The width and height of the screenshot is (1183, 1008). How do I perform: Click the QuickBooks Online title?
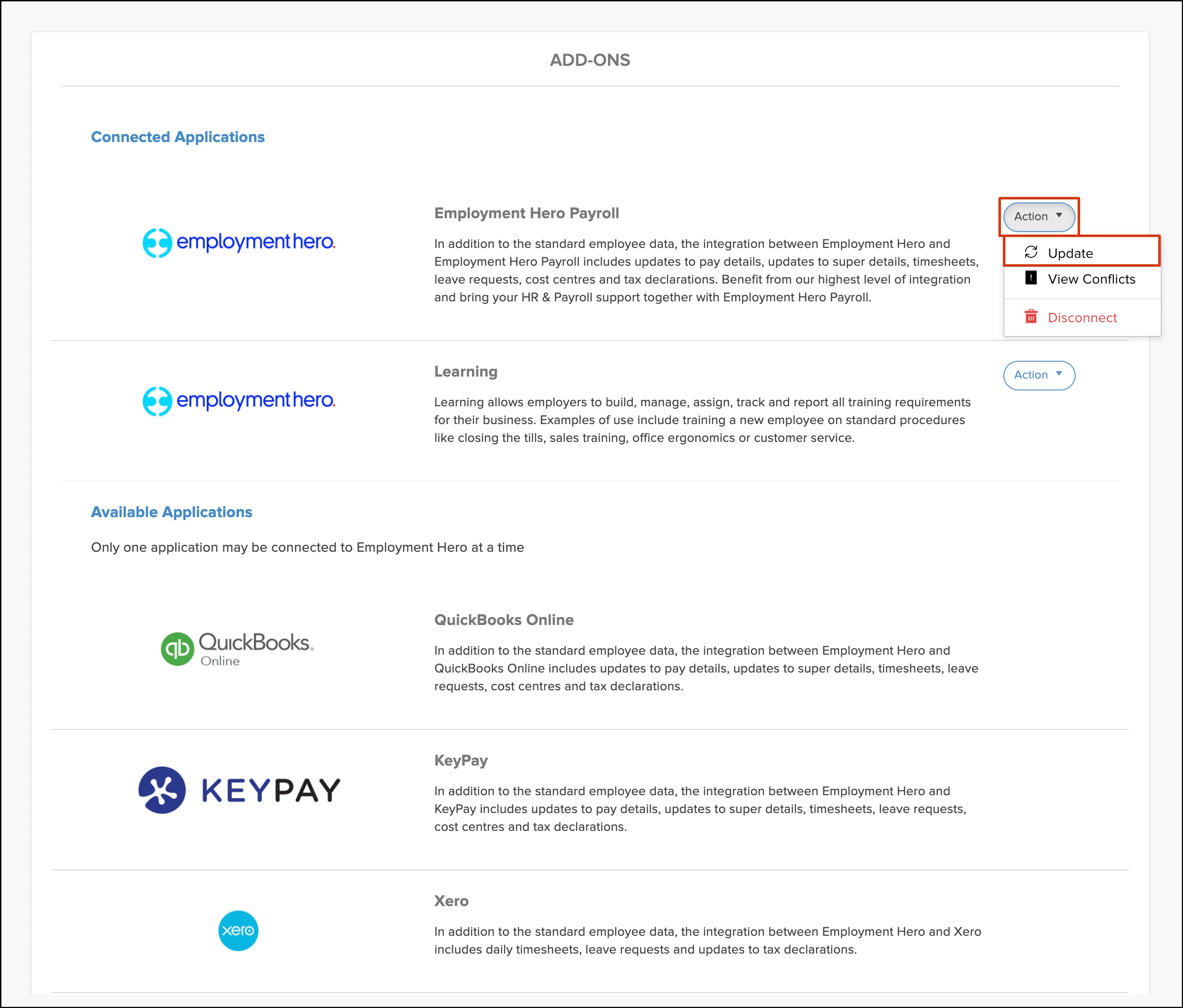click(504, 620)
